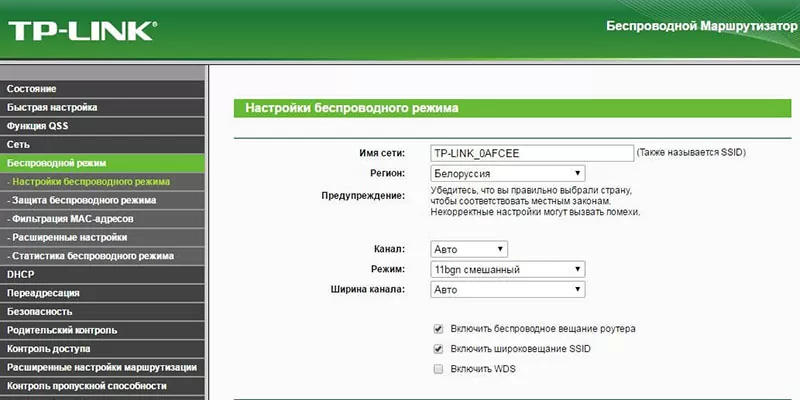Enable the Включить WDS checkbox
Image resolution: width=800 pixels, height=400 pixels.
click(438, 369)
